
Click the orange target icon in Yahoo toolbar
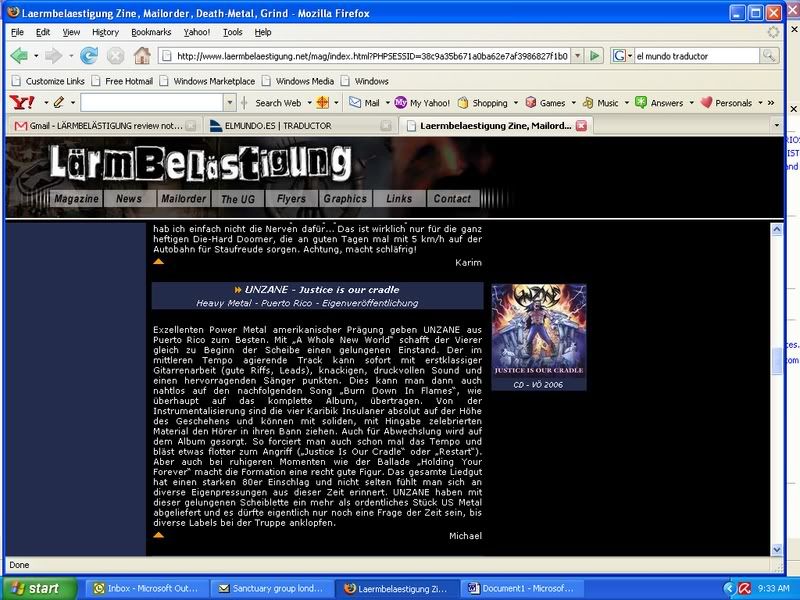pyautogui.click(x=322, y=103)
